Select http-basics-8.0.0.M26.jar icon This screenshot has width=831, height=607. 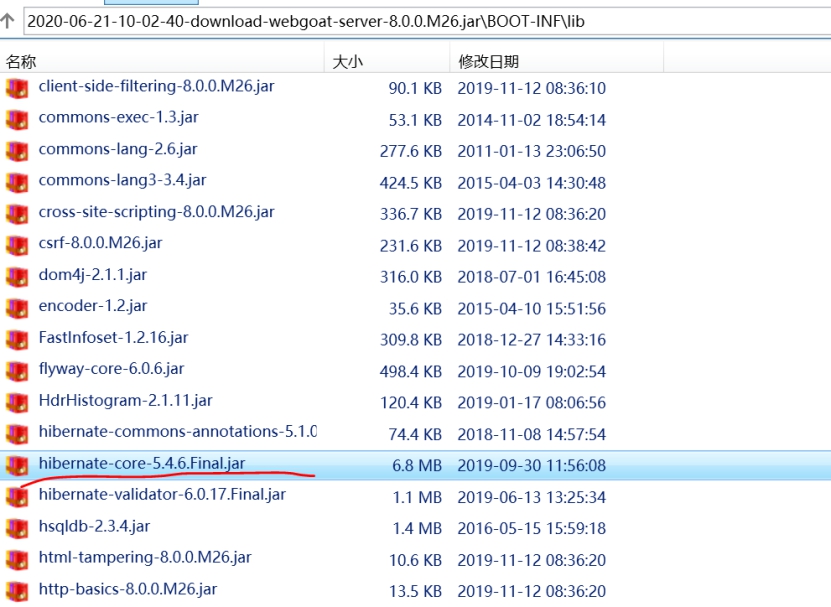[17, 591]
